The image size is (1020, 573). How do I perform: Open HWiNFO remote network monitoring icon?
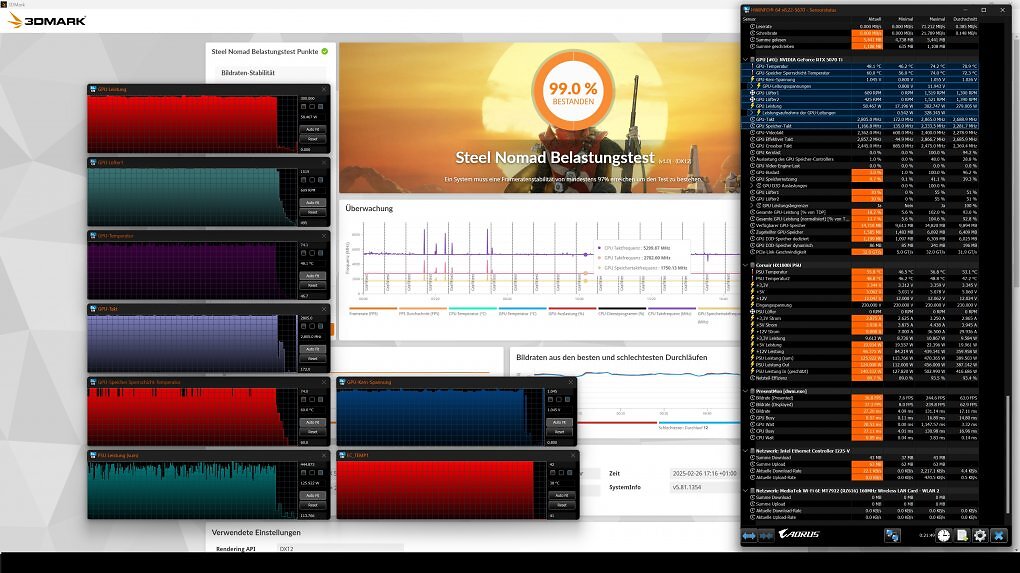coord(892,535)
